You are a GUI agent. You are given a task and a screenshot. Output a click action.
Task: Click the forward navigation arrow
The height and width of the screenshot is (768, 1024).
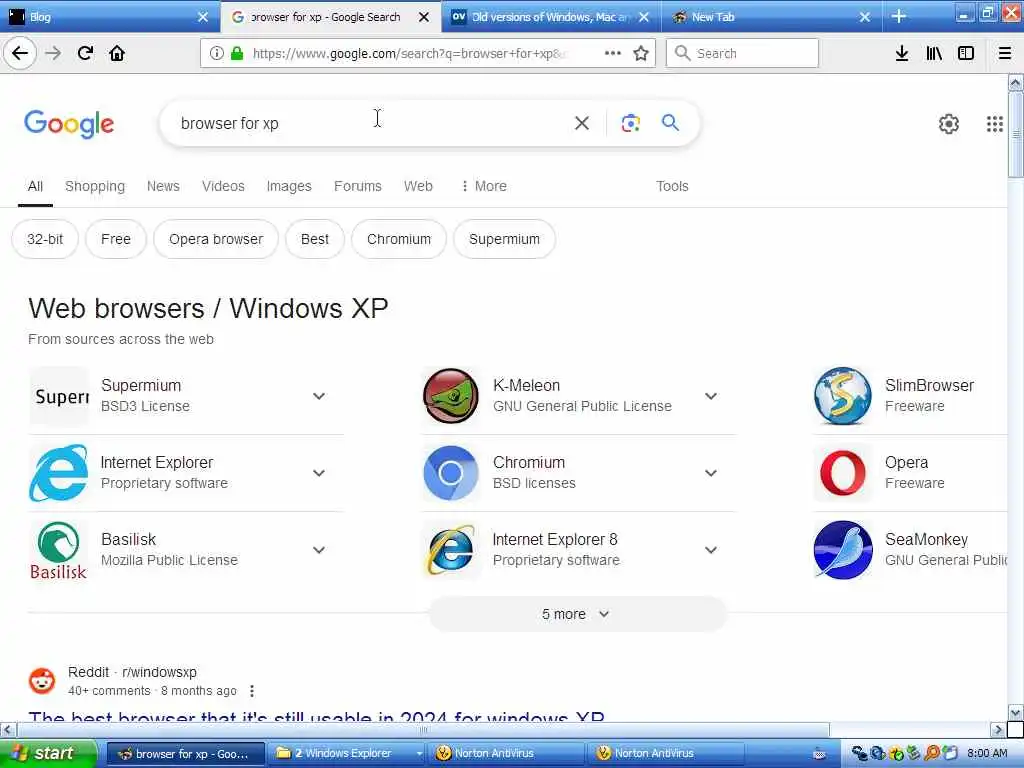point(54,53)
